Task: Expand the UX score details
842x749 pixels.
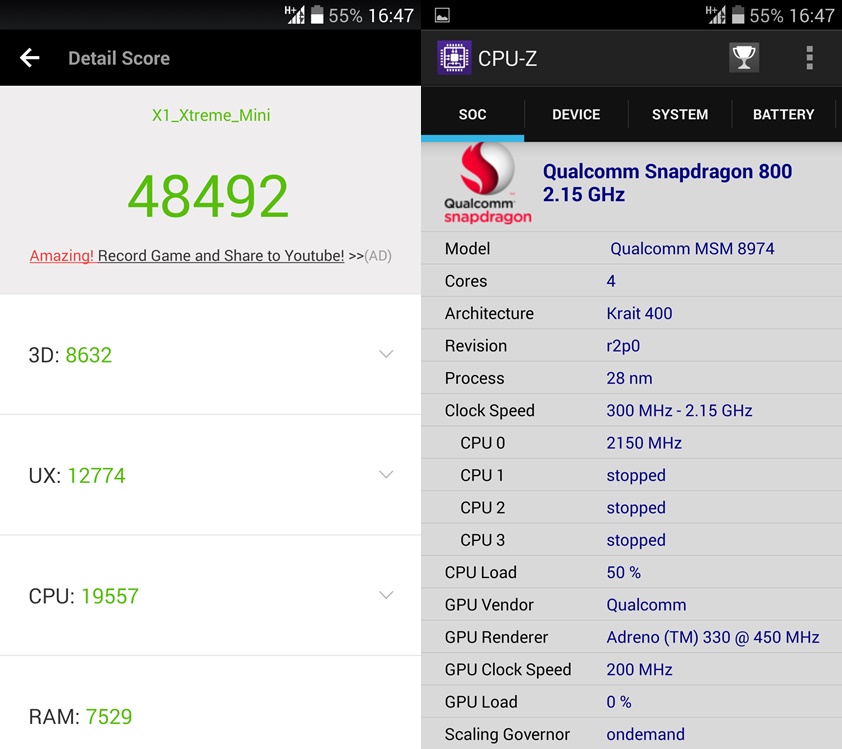Action: click(386, 475)
